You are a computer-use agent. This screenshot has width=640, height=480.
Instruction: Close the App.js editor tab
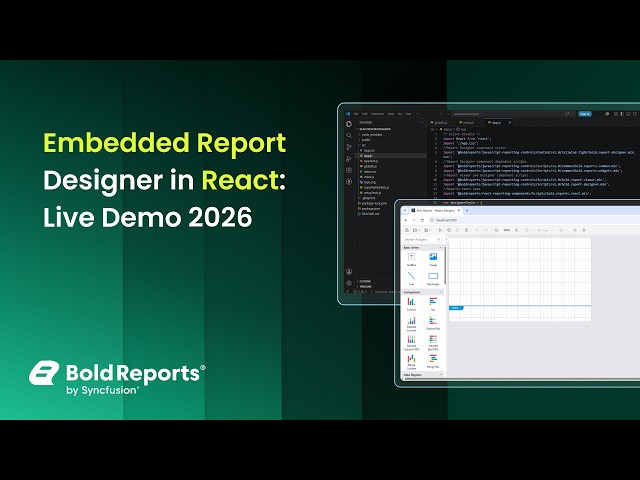coord(509,122)
